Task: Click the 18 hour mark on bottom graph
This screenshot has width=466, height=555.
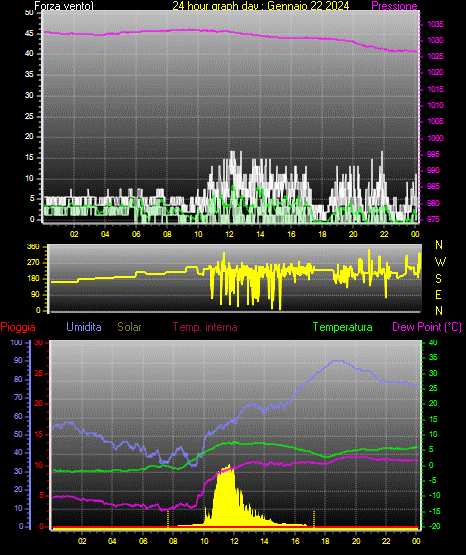Action: (325, 541)
